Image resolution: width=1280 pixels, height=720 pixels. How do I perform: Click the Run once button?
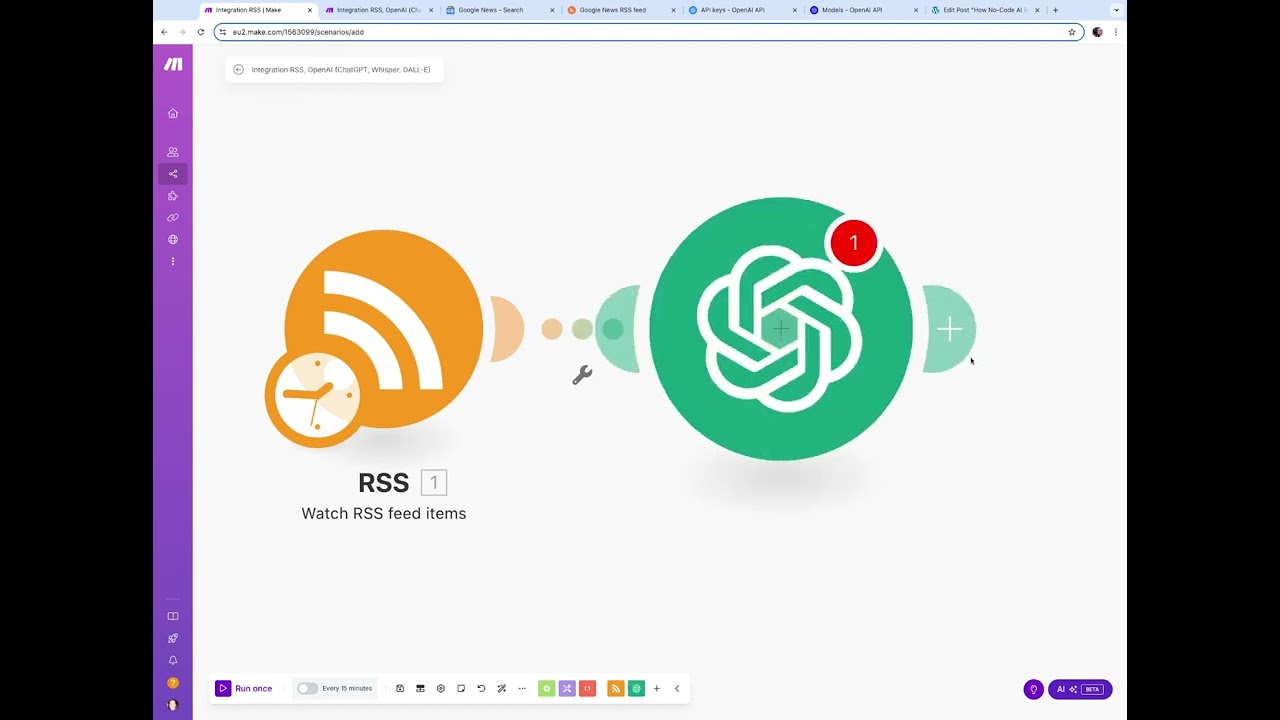pos(244,688)
